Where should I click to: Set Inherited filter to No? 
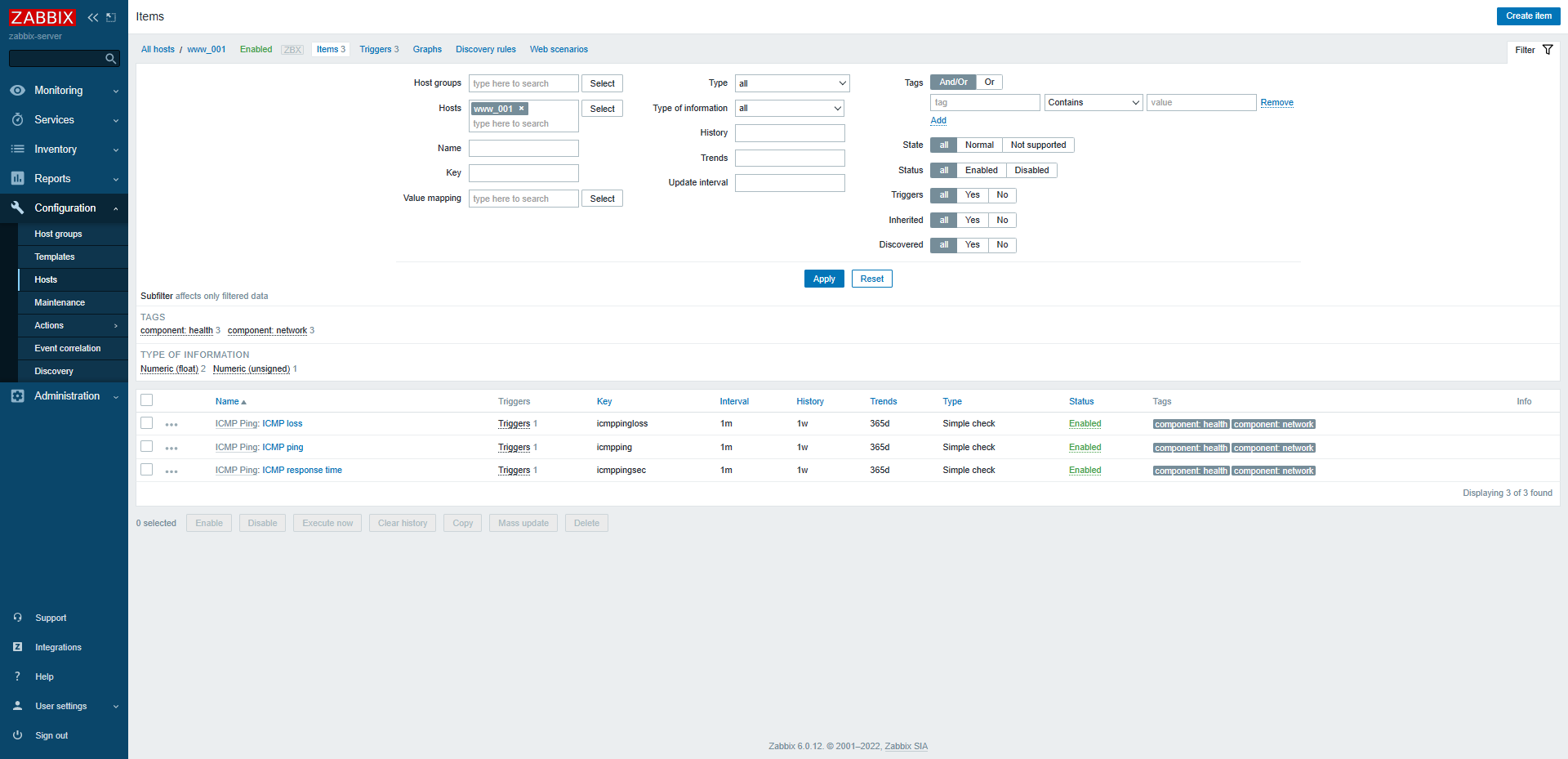[1002, 221]
